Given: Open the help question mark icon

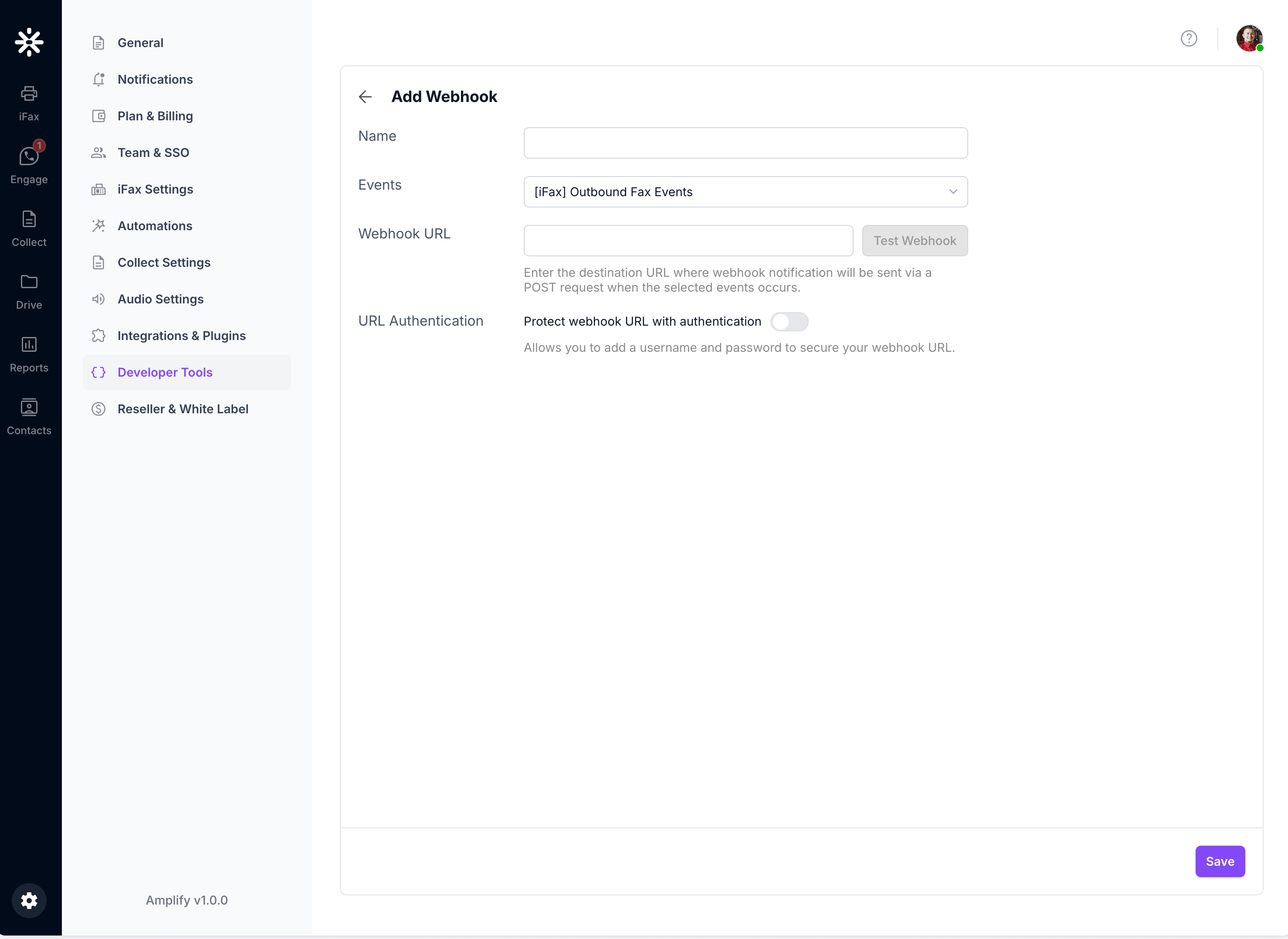Looking at the screenshot, I should pos(1189,38).
